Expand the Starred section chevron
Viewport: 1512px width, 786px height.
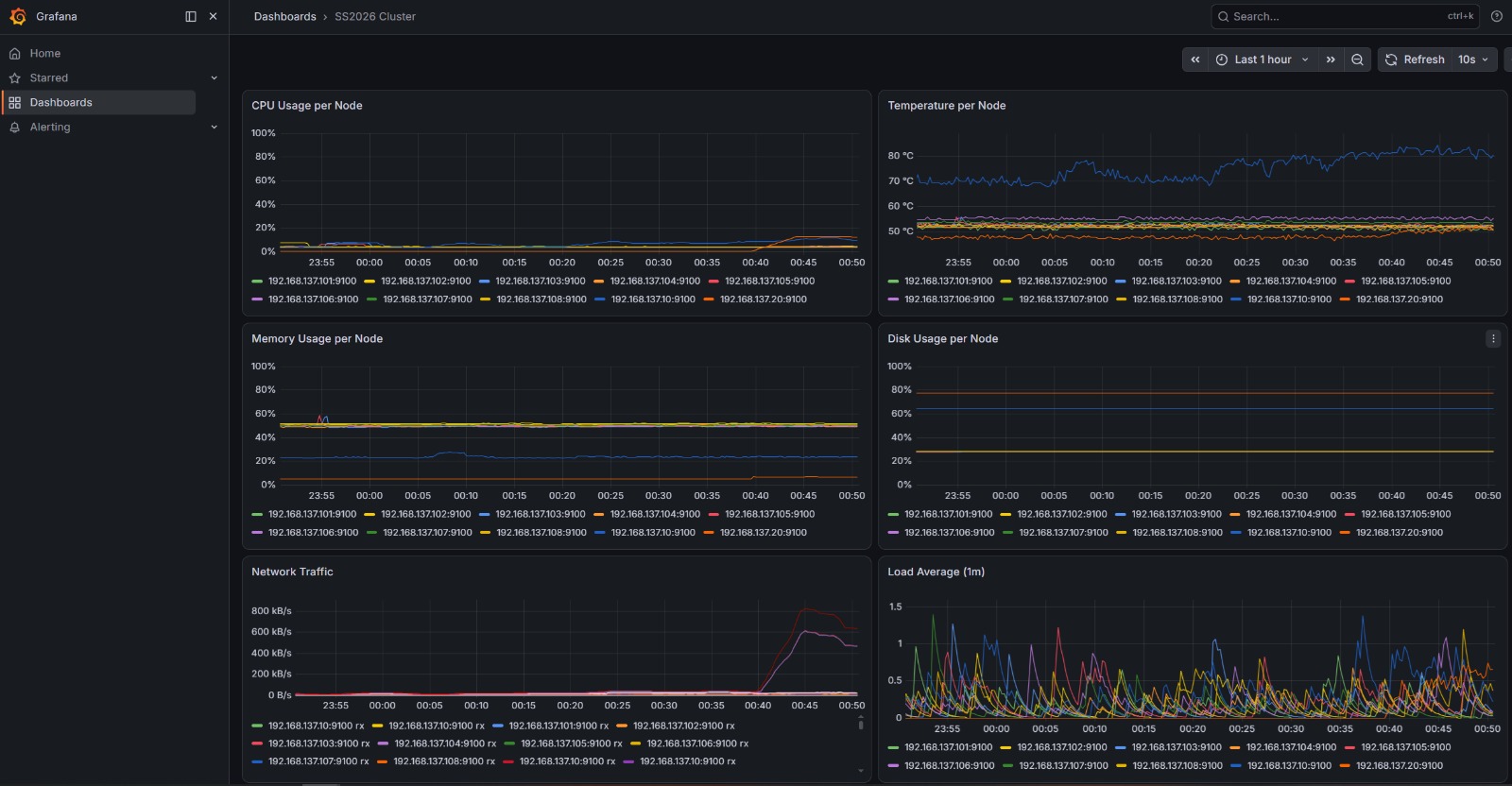pos(214,78)
